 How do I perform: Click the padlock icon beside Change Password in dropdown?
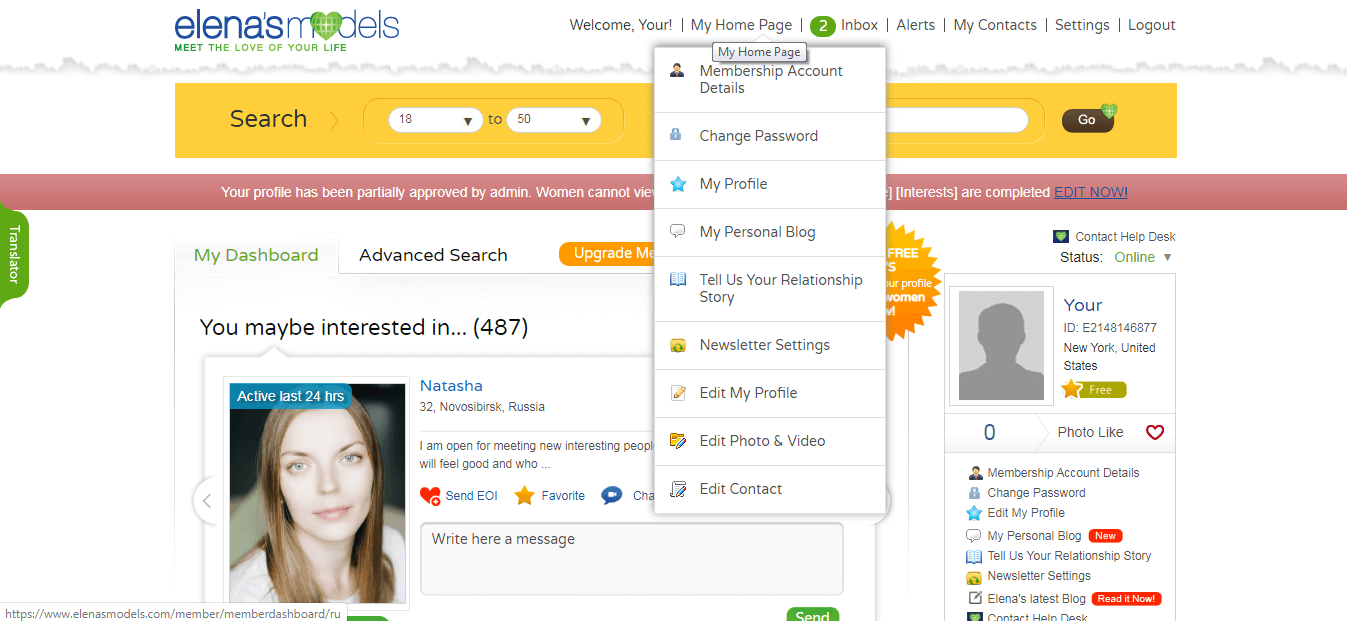(x=677, y=136)
